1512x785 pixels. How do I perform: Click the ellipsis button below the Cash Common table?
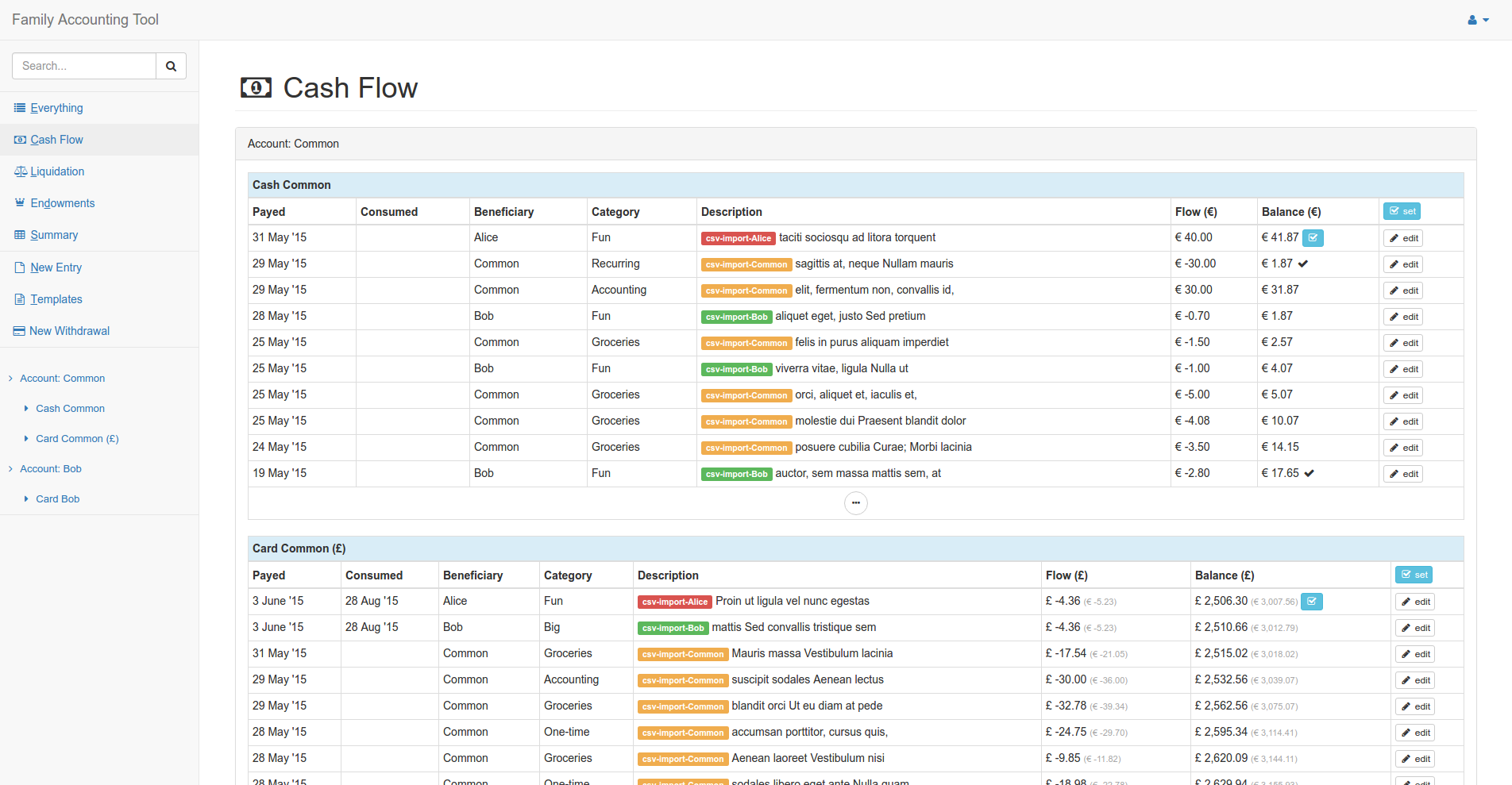click(856, 502)
